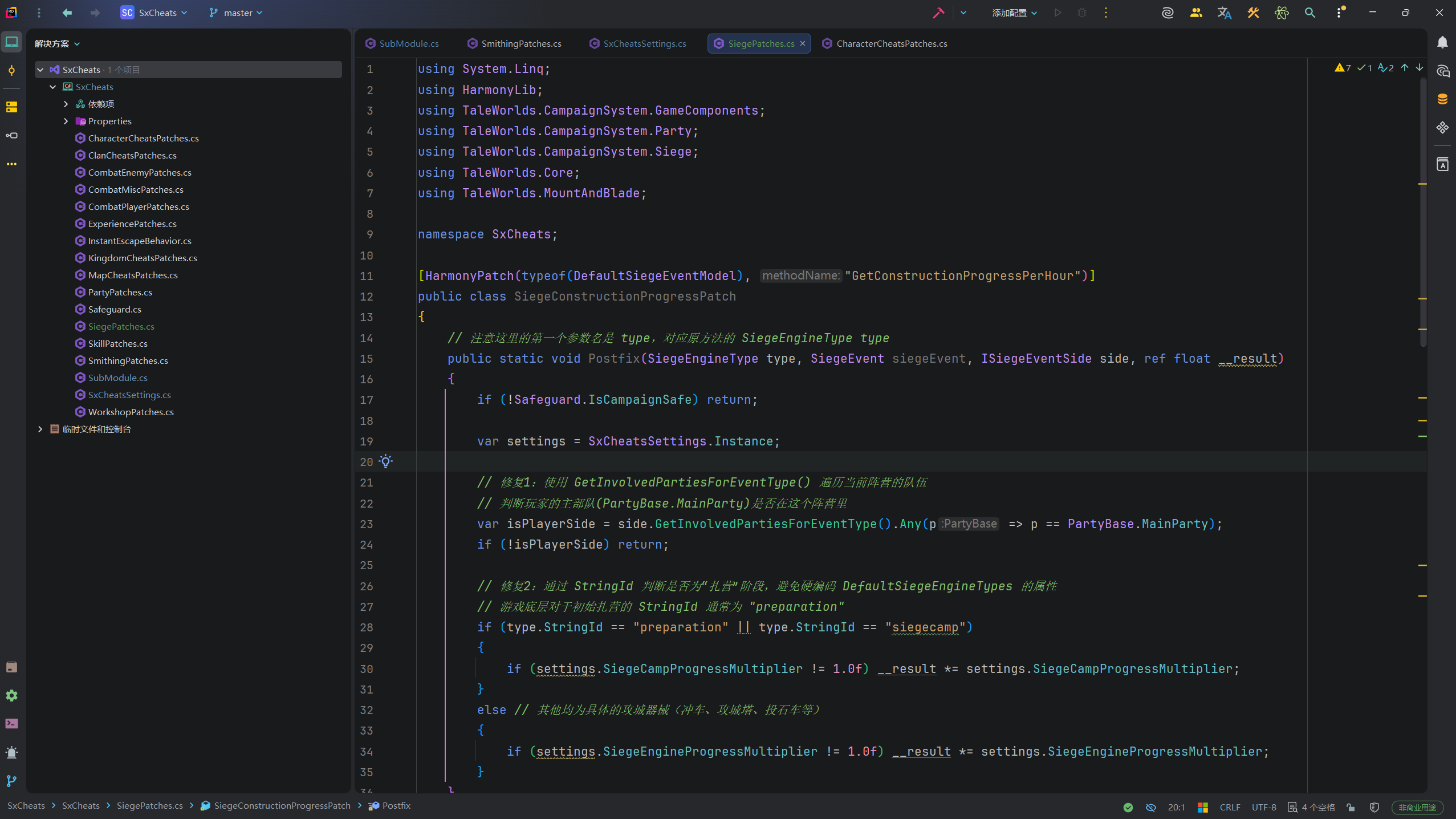The width and height of the screenshot is (1456, 819).
Task: Open the translation icon in top toolbar
Action: tap(1225, 13)
